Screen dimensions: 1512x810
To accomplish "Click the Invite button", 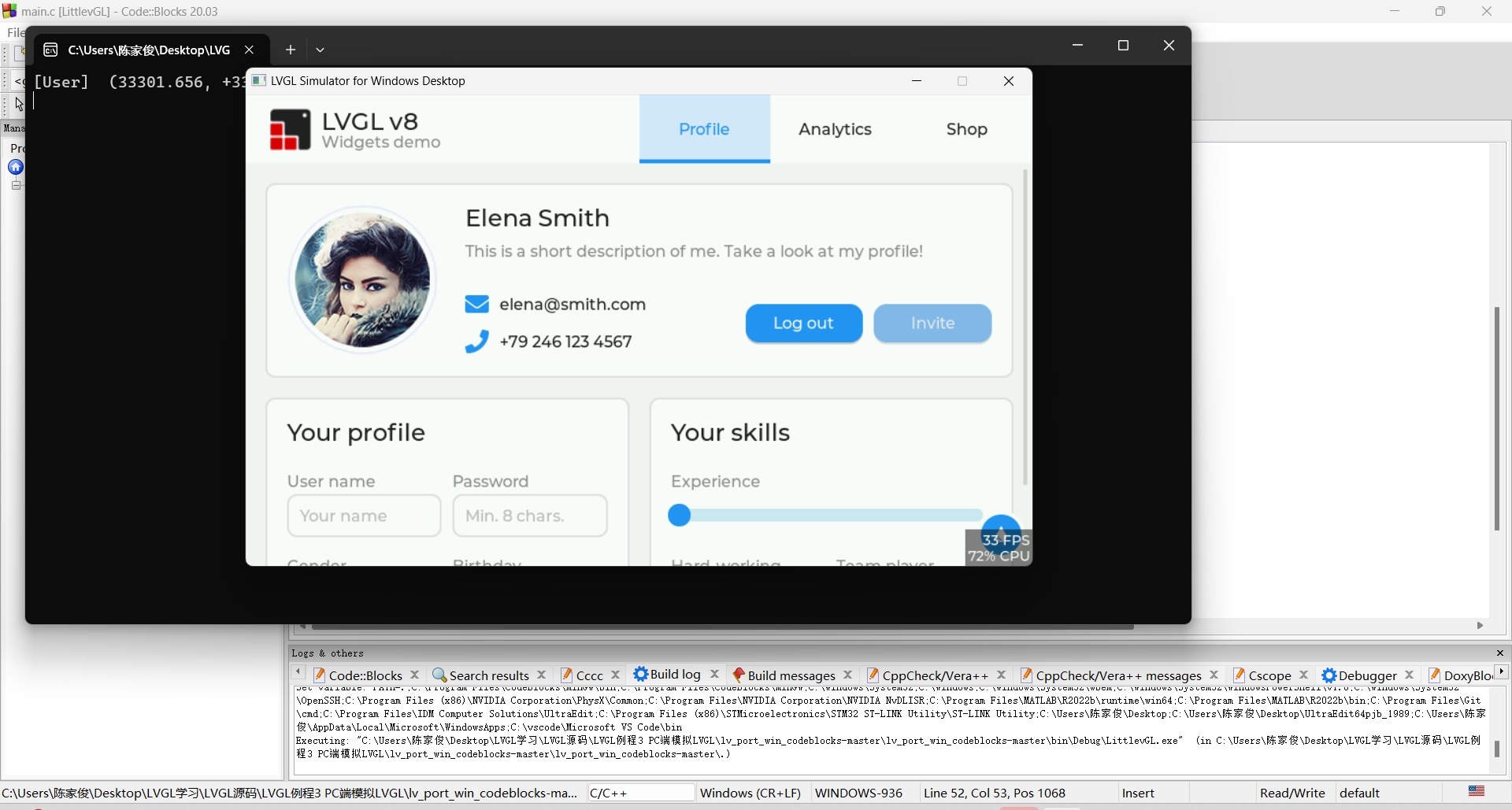I will 932,324.
